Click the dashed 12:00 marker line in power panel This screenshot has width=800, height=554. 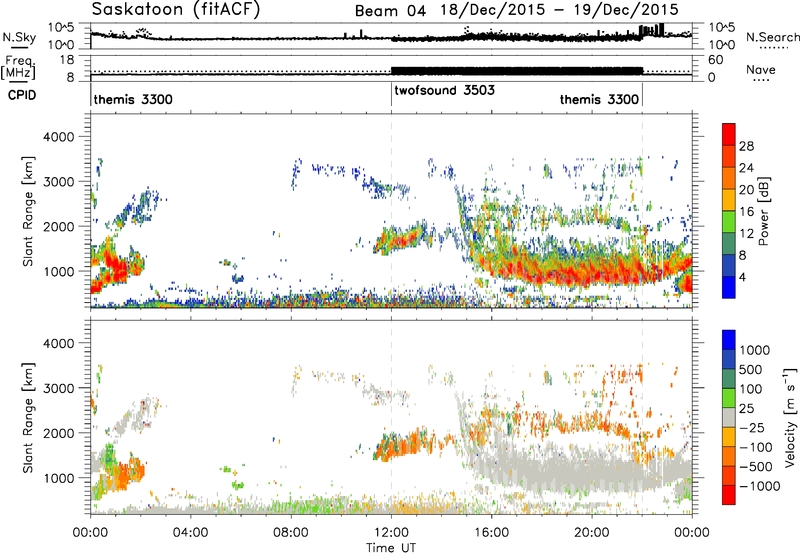coord(391,211)
